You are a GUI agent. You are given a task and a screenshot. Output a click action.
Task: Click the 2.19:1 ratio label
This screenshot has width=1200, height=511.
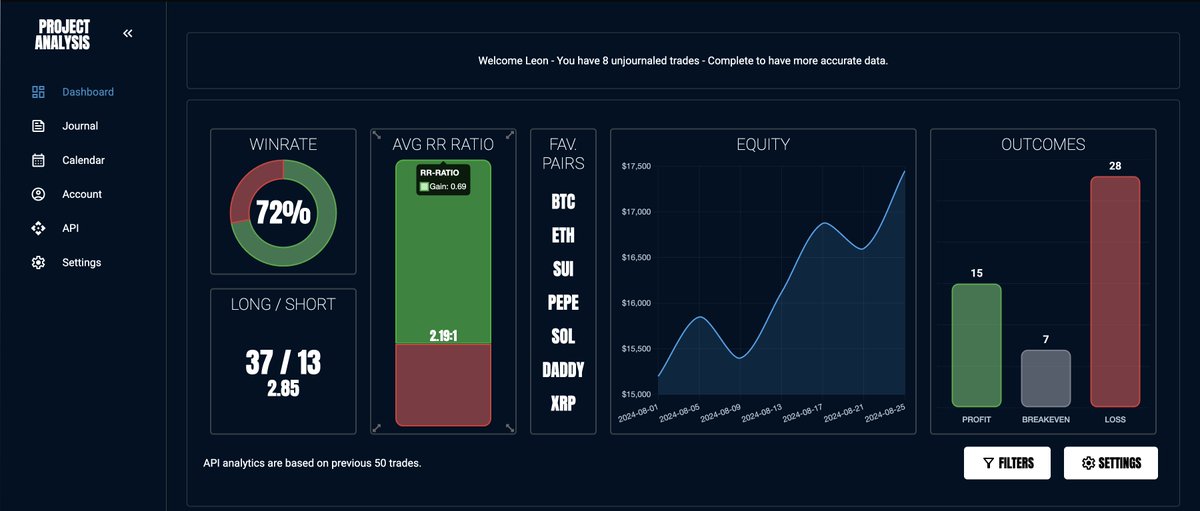click(x=443, y=335)
